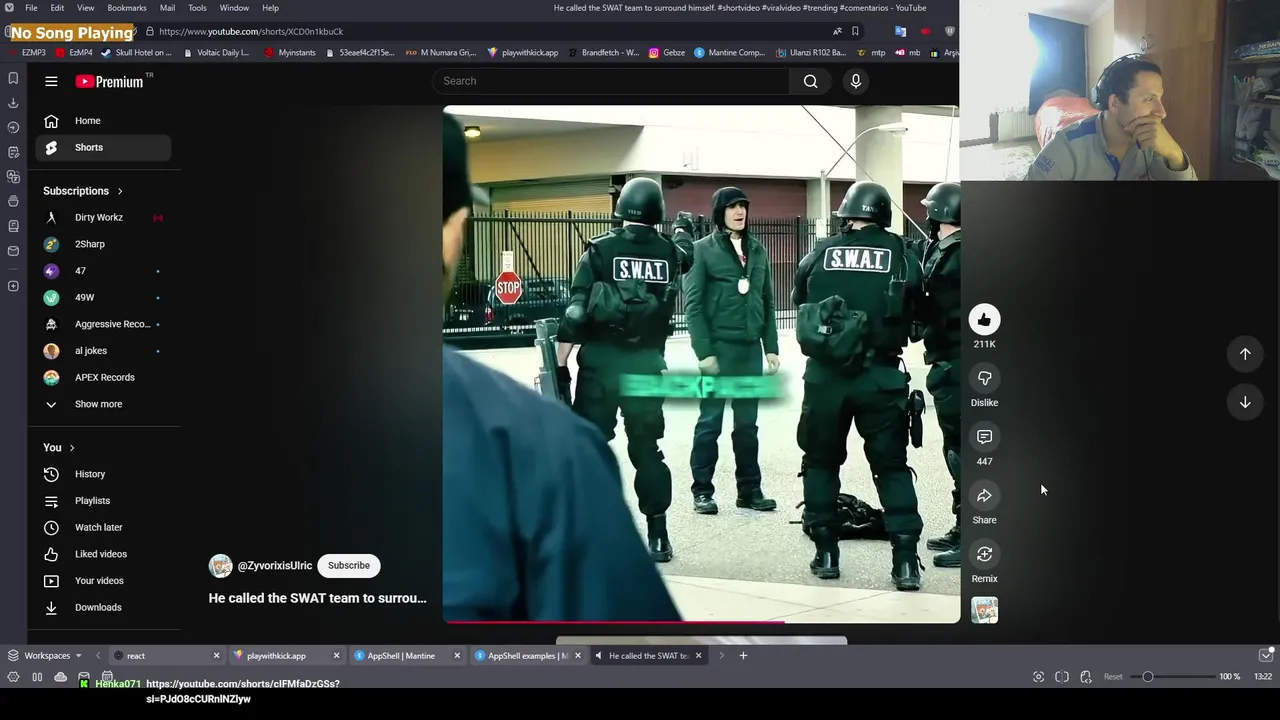The width and height of the screenshot is (1280, 720).
Task: Switch to the react tab
Action: tap(165, 656)
